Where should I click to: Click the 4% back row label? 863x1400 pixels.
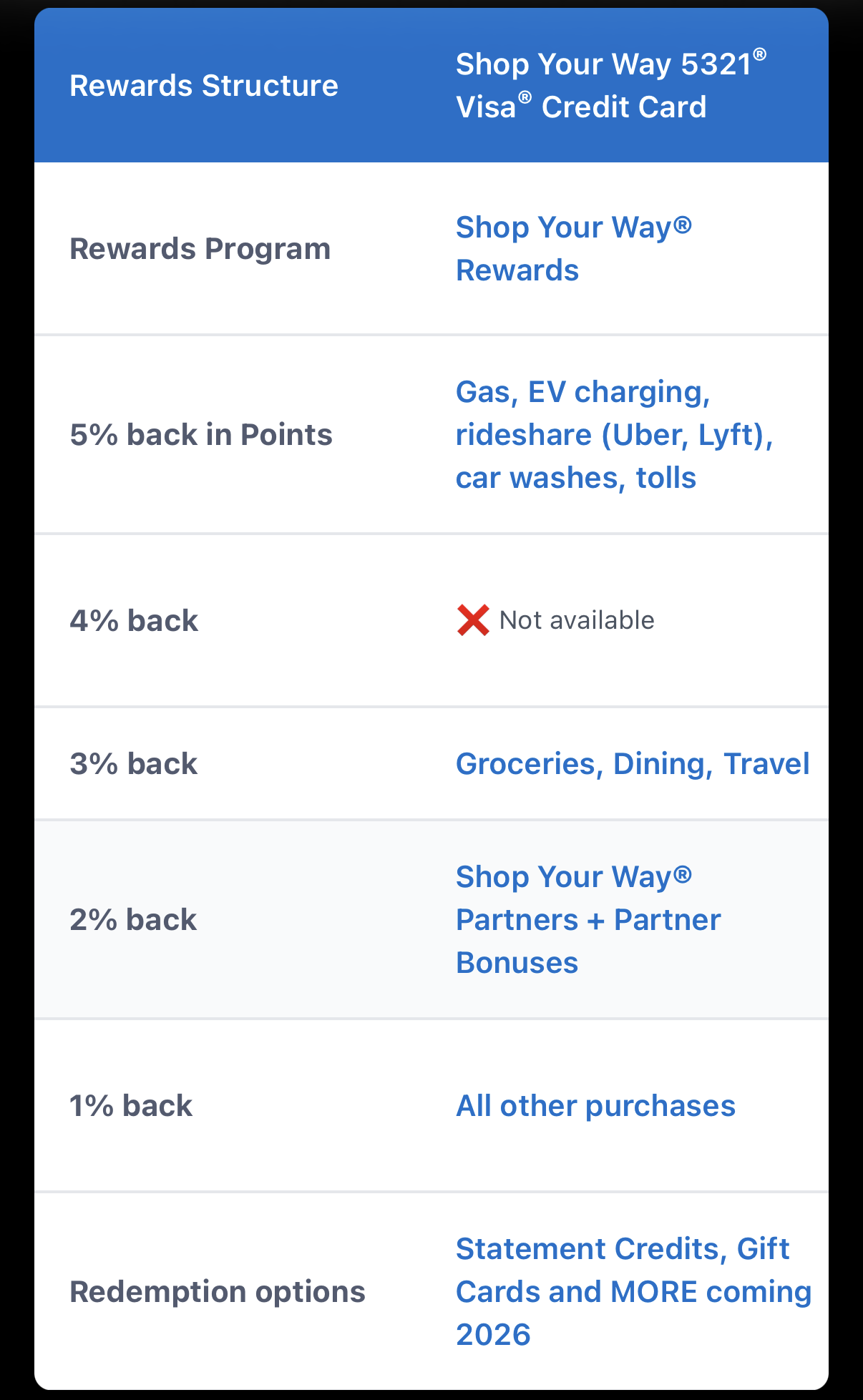(x=134, y=621)
